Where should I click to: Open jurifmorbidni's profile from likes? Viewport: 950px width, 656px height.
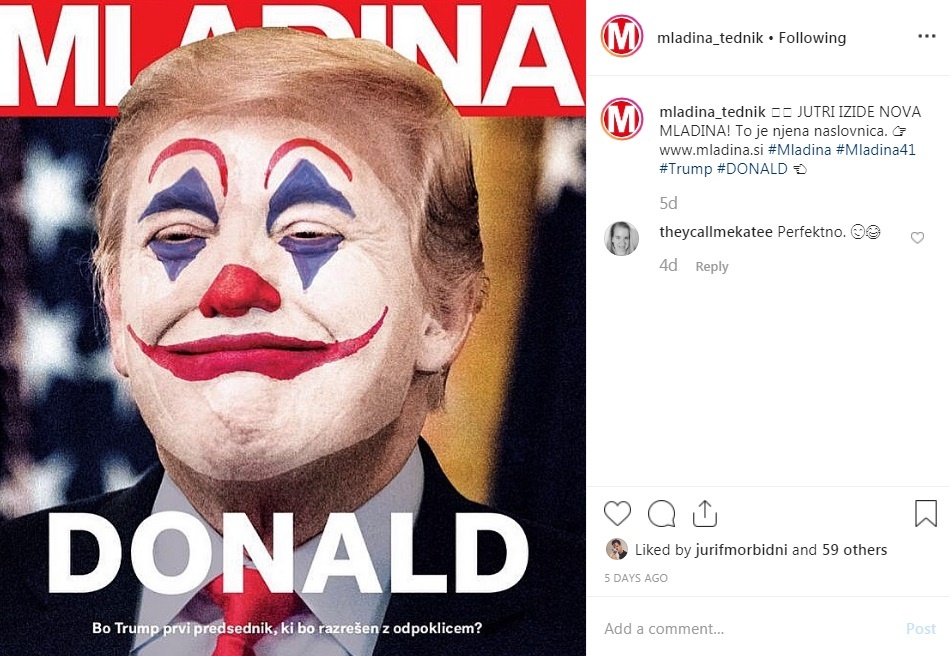(x=740, y=549)
